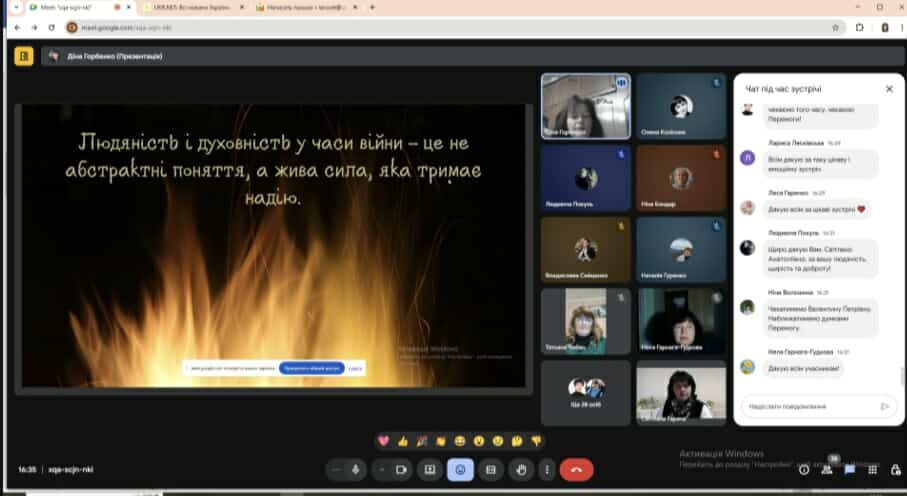Toggle the emoji reactions bar
Image resolution: width=907 pixels, height=496 pixels.
point(460,469)
